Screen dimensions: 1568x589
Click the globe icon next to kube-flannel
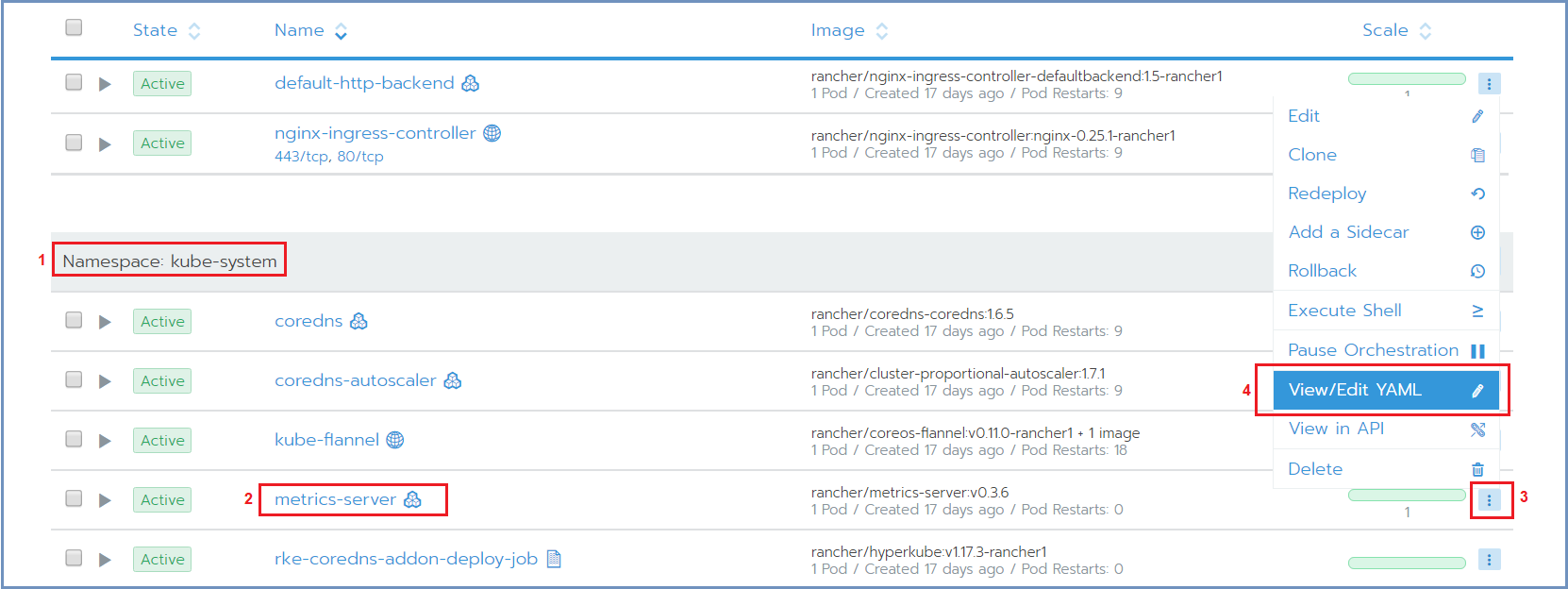click(x=395, y=440)
